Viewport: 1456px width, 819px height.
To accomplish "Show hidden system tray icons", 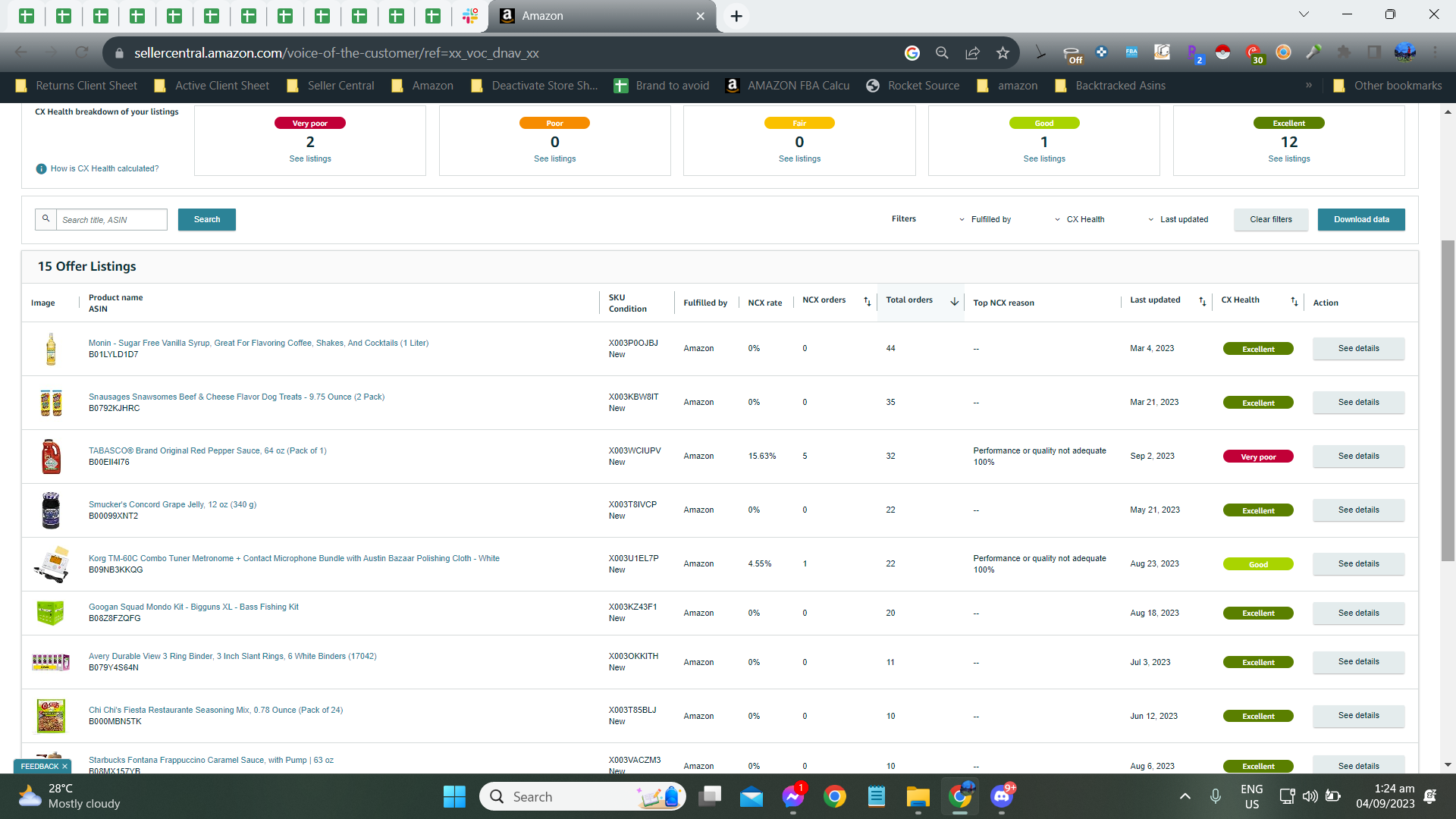I will 1185,796.
